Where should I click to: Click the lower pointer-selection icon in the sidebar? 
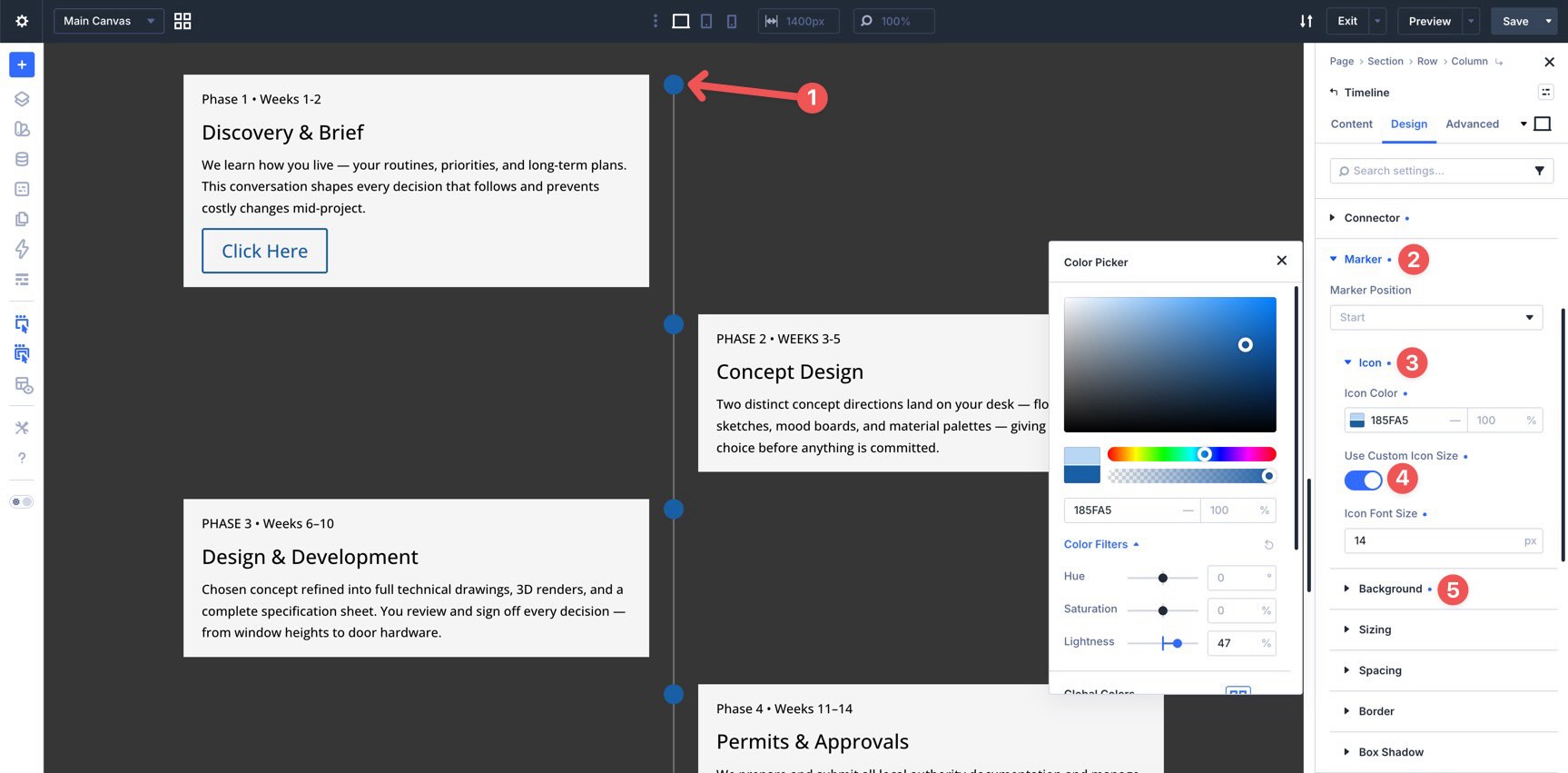pyautogui.click(x=22, y=353)
